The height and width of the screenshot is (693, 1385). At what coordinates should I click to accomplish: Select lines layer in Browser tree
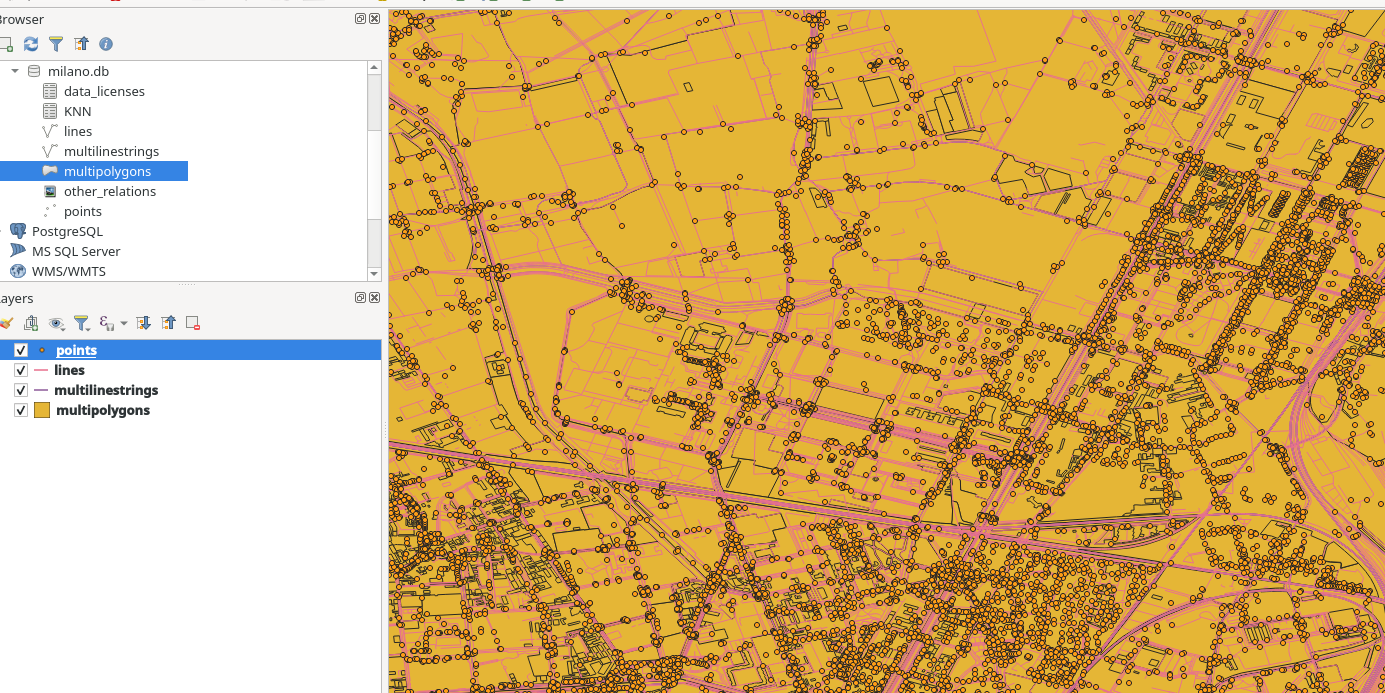point(78,131)
